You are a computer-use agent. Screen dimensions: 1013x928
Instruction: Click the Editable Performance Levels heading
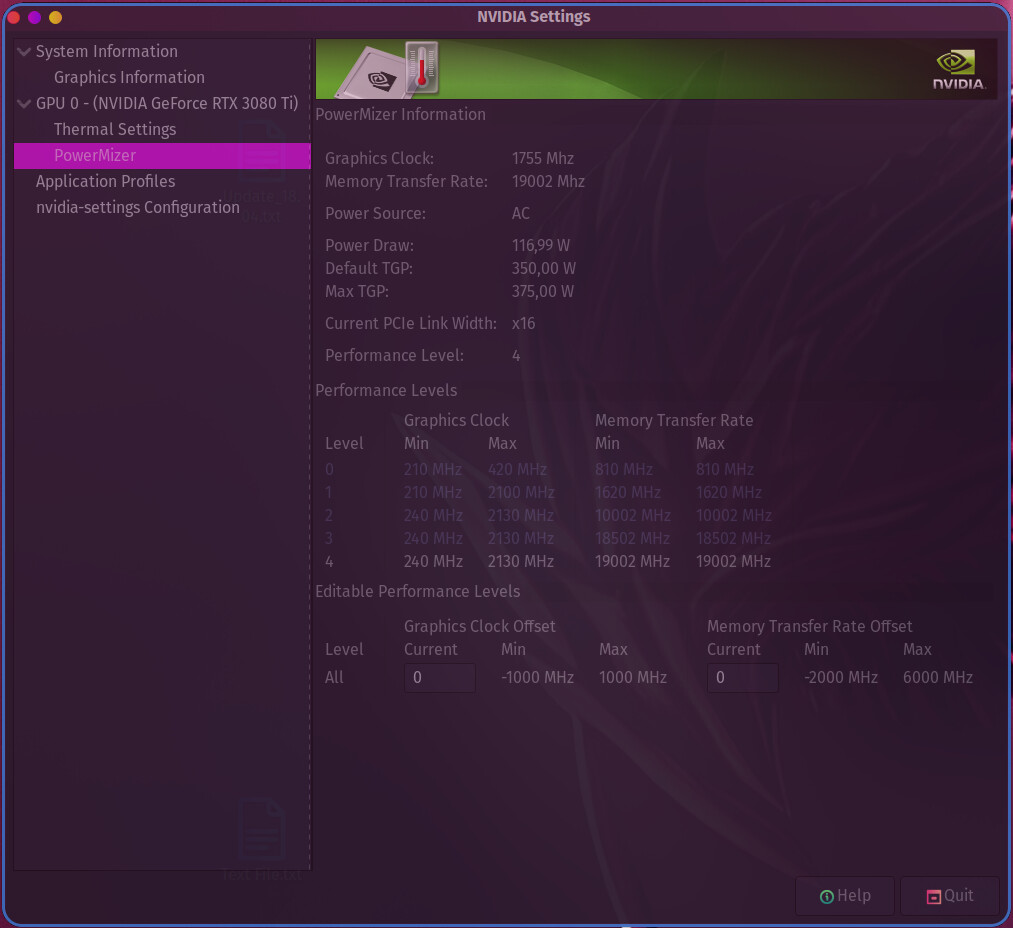coord(417,592)
